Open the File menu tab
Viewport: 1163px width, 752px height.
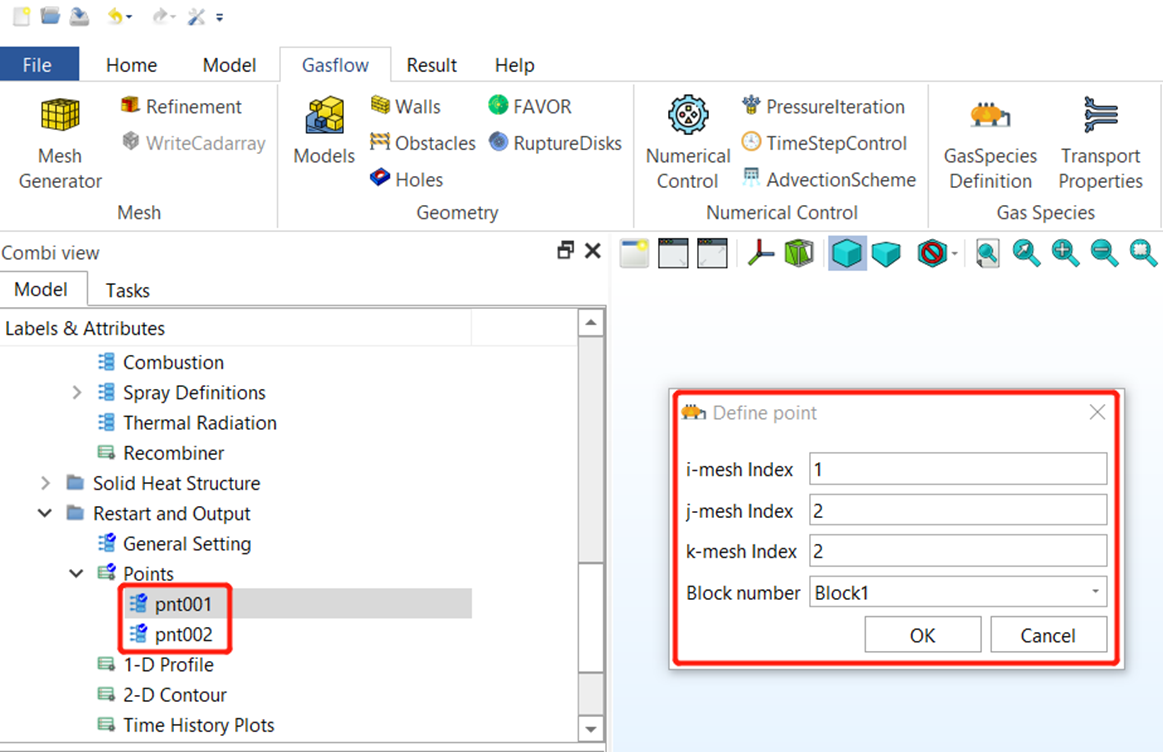(x=37, y=65)
